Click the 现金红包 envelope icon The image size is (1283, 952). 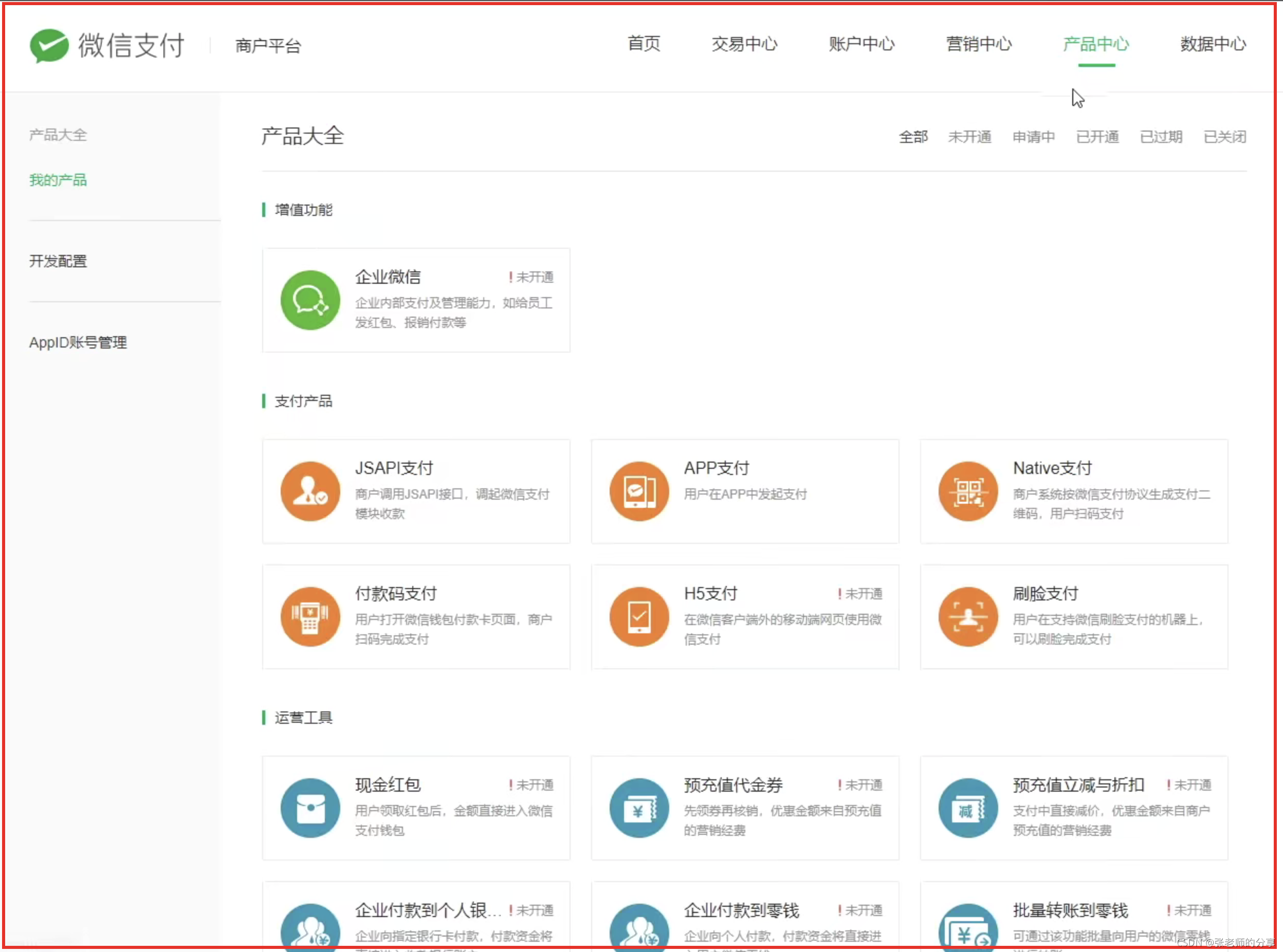coord(310,808)
